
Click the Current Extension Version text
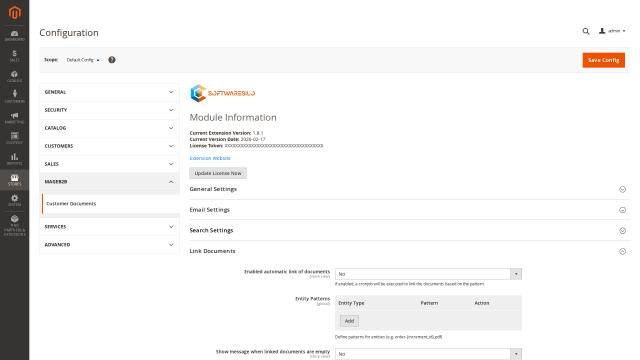227,133
